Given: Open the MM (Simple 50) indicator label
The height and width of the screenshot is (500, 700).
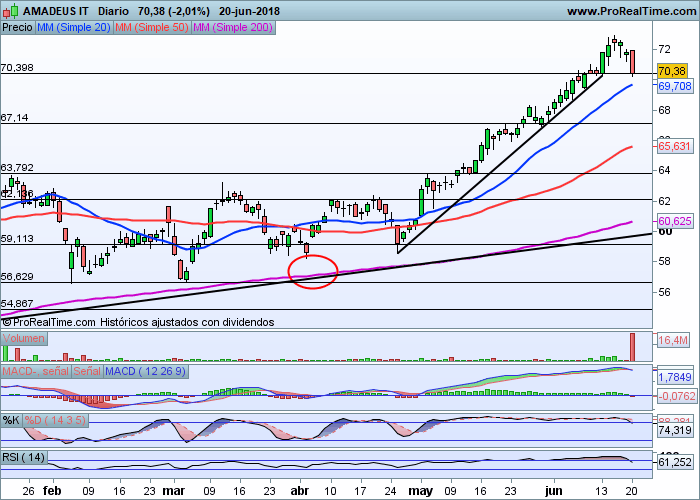Looking at the screenshot, I should [152, 28].
